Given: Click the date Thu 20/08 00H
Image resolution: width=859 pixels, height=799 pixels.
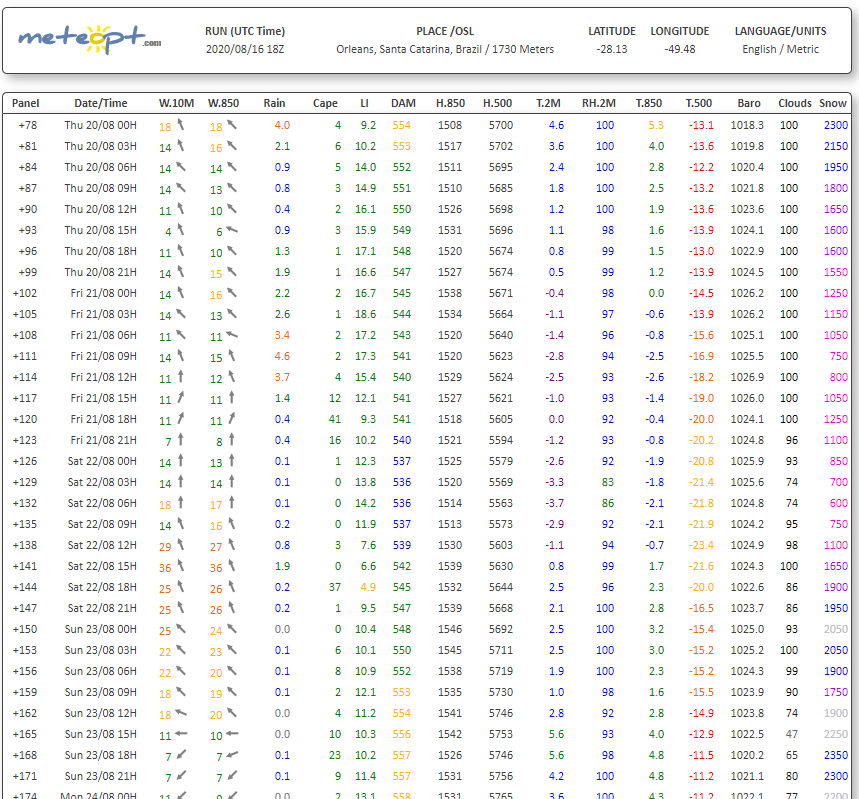Looking at the screenshot, I should point(101,125).
